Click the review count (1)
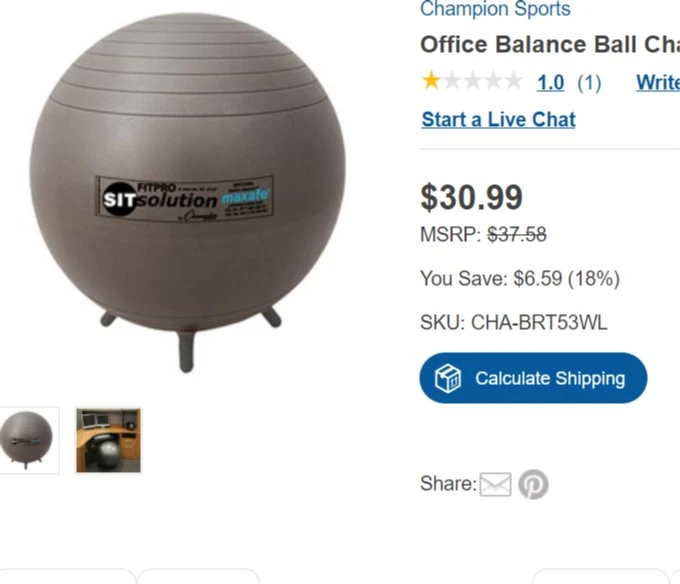This screenshot has width=680, height=584. pos(589,83)
